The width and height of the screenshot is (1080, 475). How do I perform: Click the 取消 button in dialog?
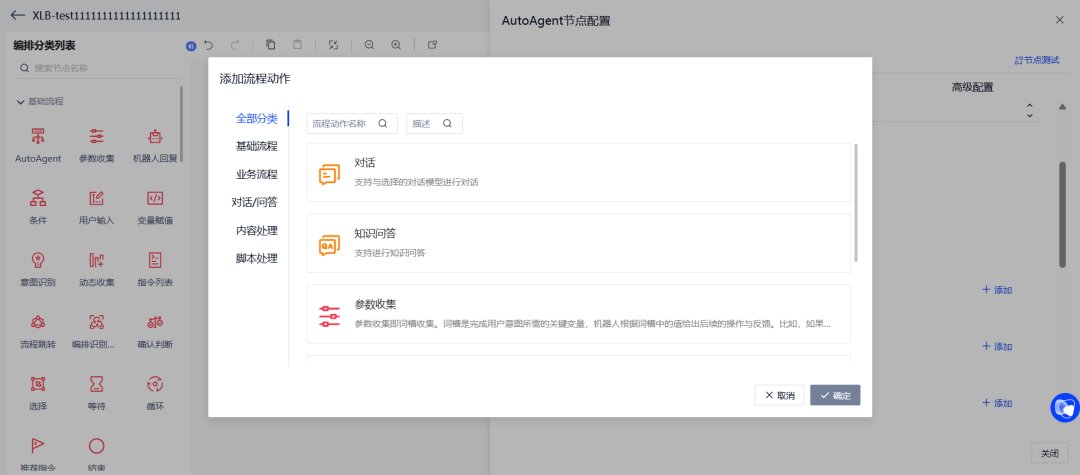click(x=780, y=395)
